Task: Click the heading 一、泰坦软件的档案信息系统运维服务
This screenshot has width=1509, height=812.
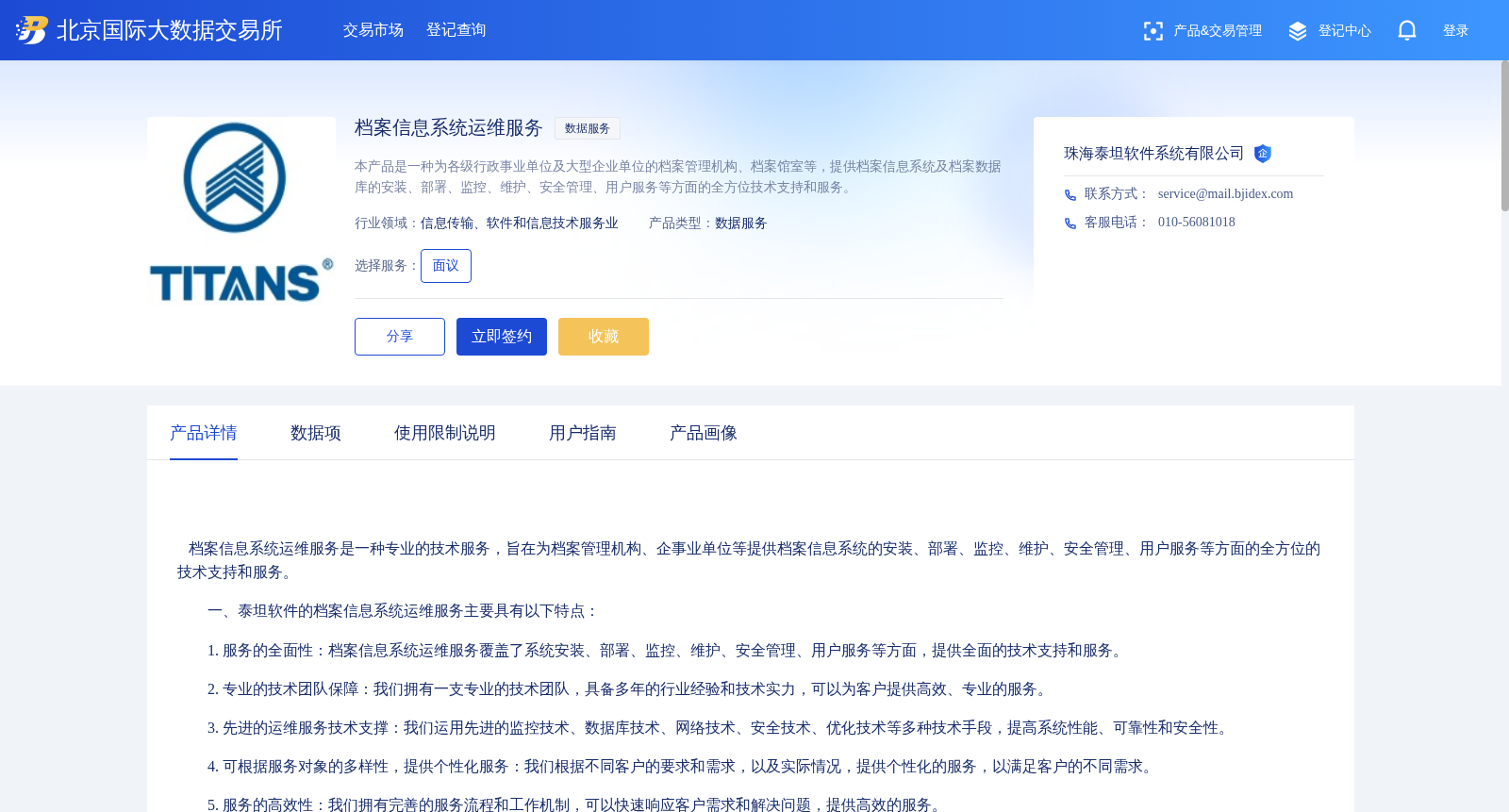Action: [x=404, y=611]
